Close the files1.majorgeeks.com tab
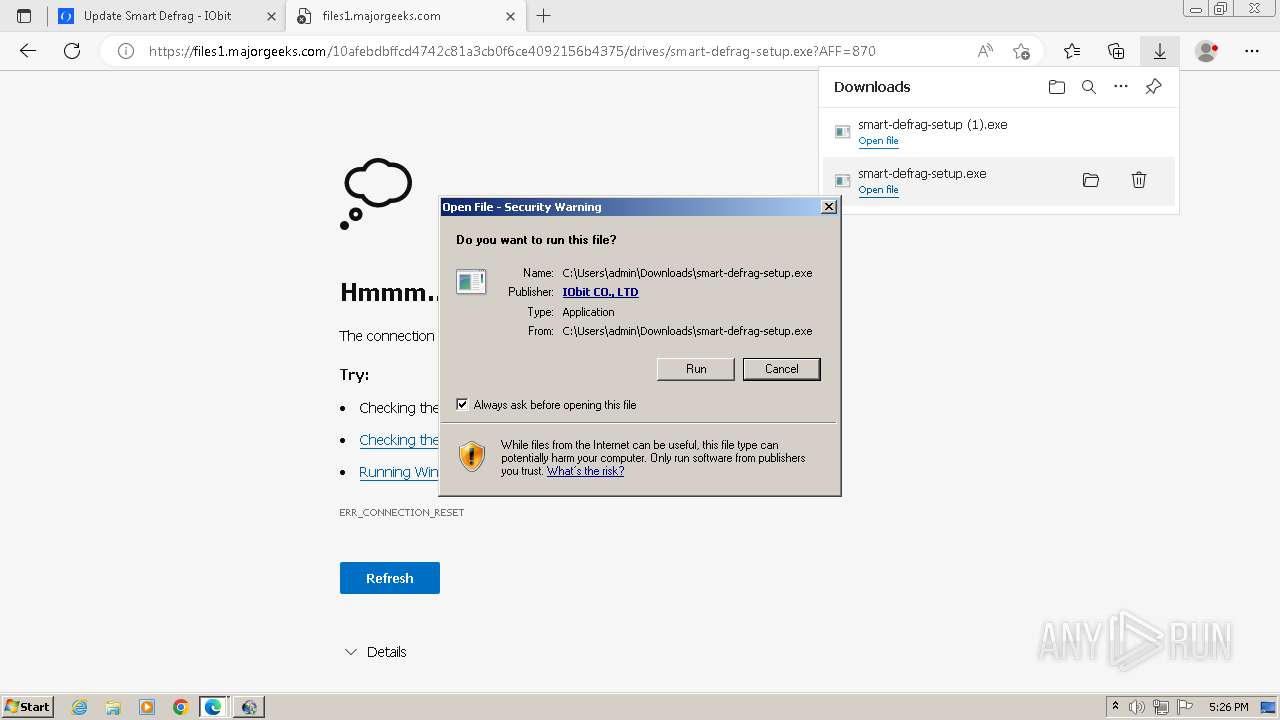Screen dimensions: 1280x720 pyautogui.click(x=510, y=16)
